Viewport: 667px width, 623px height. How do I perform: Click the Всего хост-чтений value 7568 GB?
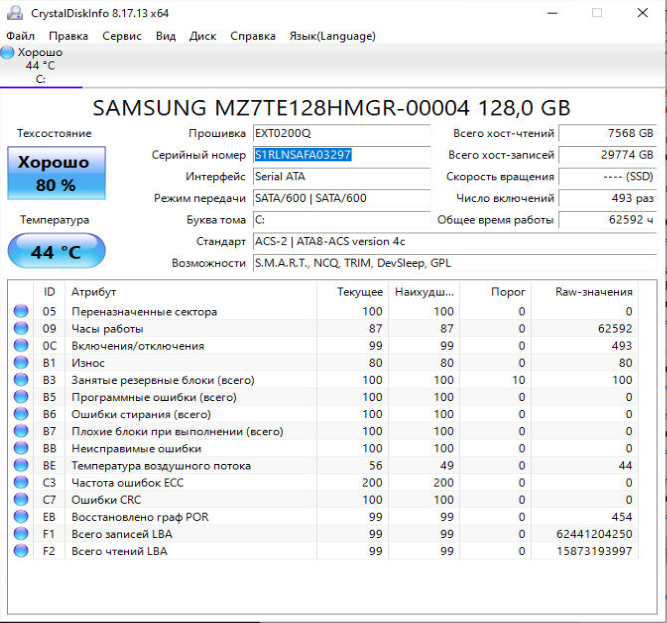point(607,134)
